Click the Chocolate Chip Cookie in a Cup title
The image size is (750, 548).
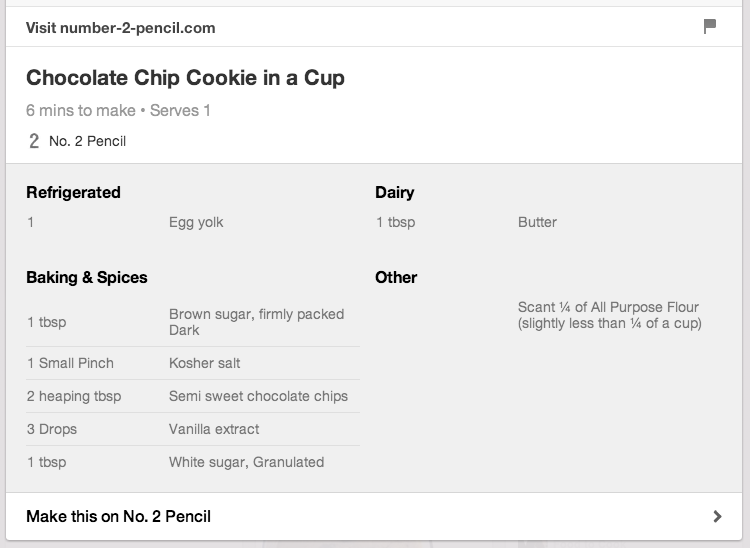(185, 77)
